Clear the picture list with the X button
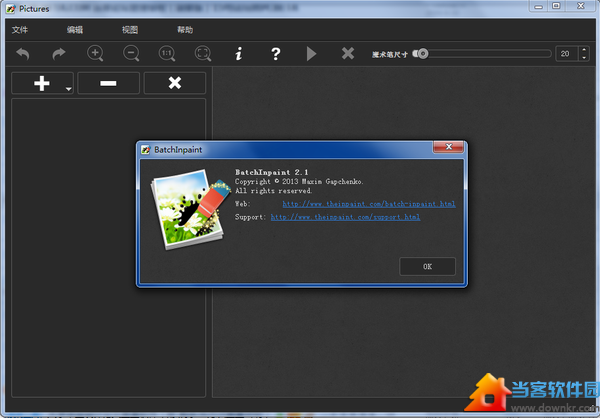 pos(175,83)
